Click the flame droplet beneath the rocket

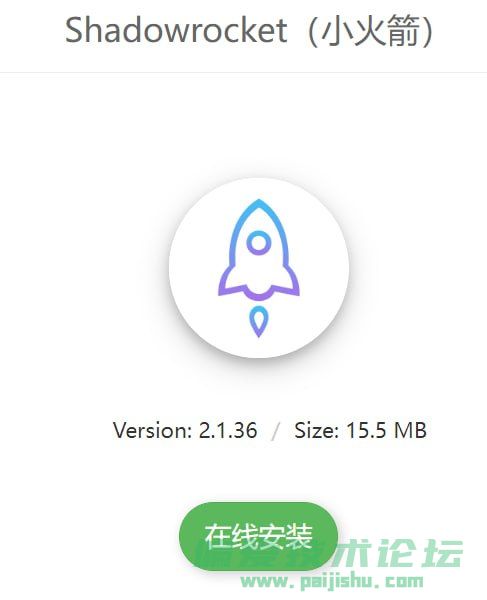point(259,322)
